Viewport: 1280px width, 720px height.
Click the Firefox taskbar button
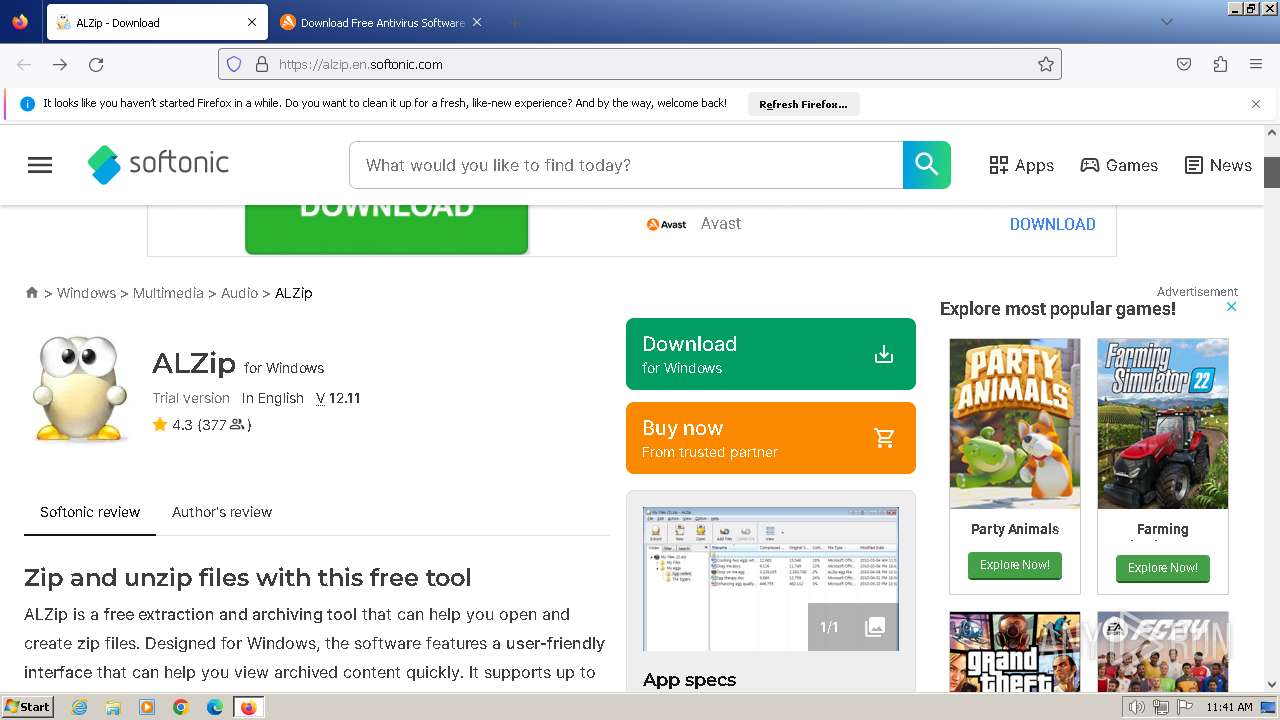[x=248, y=707]
